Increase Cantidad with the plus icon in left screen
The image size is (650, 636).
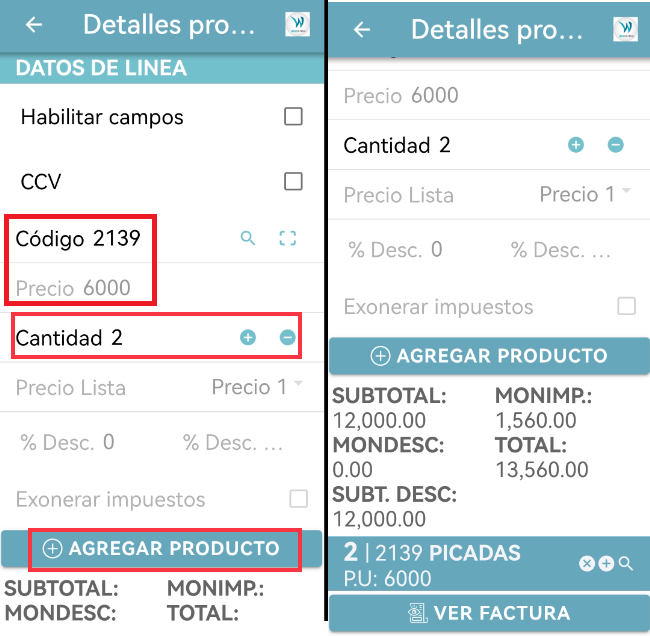click(248, 338)
